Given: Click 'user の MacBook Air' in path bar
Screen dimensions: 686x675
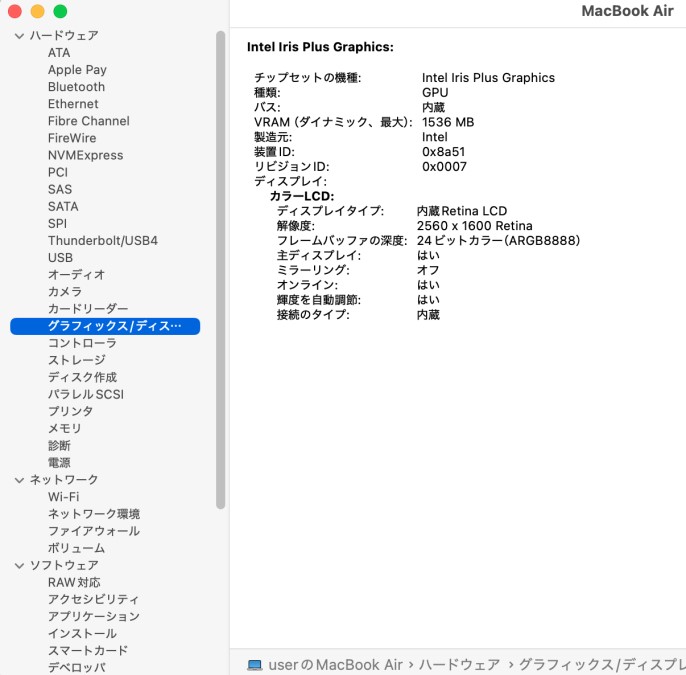Looking at the screenshot, I should [335, 665].
